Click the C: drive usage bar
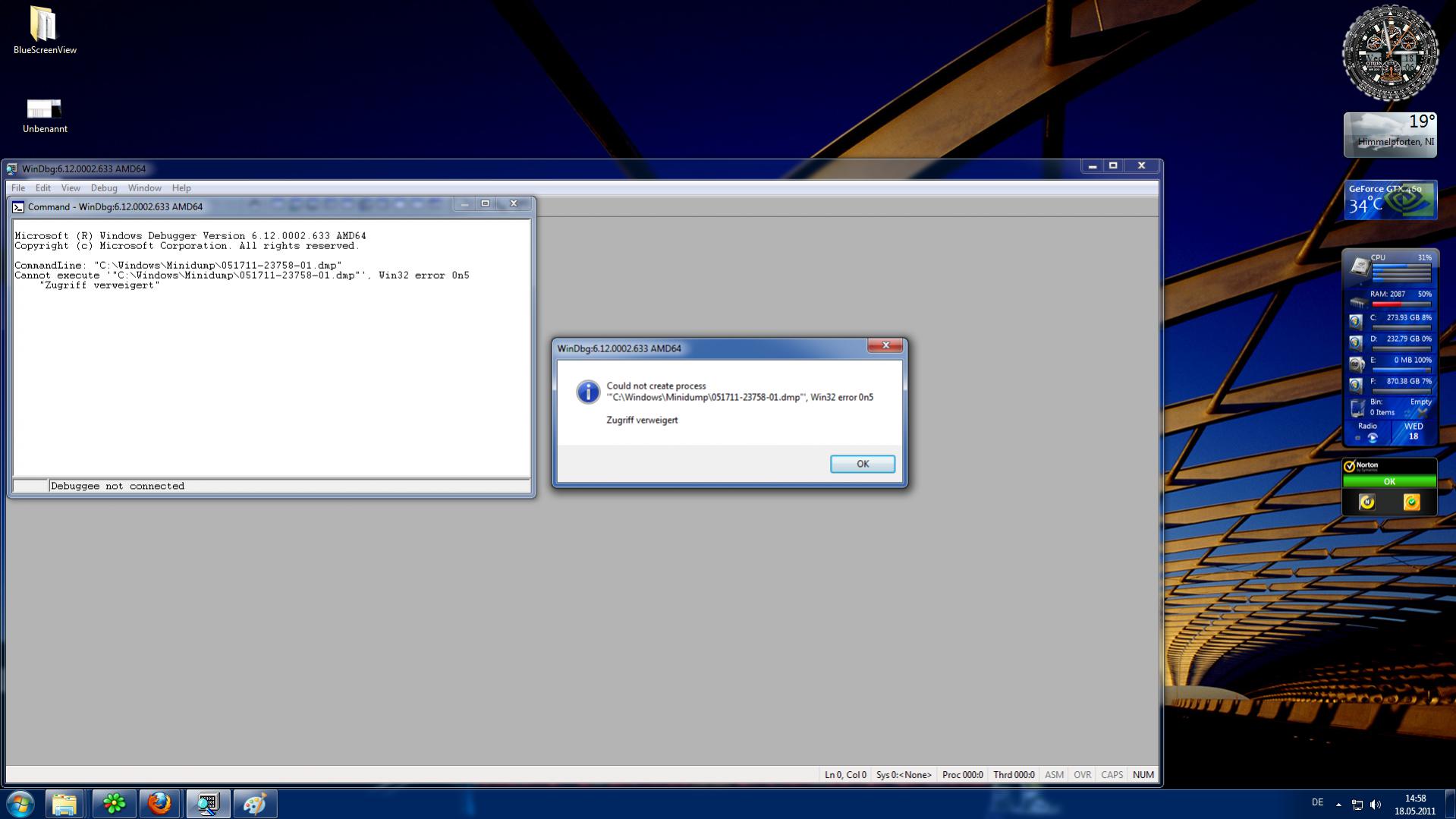1456x819 pixels. [x=1401, y=328]
